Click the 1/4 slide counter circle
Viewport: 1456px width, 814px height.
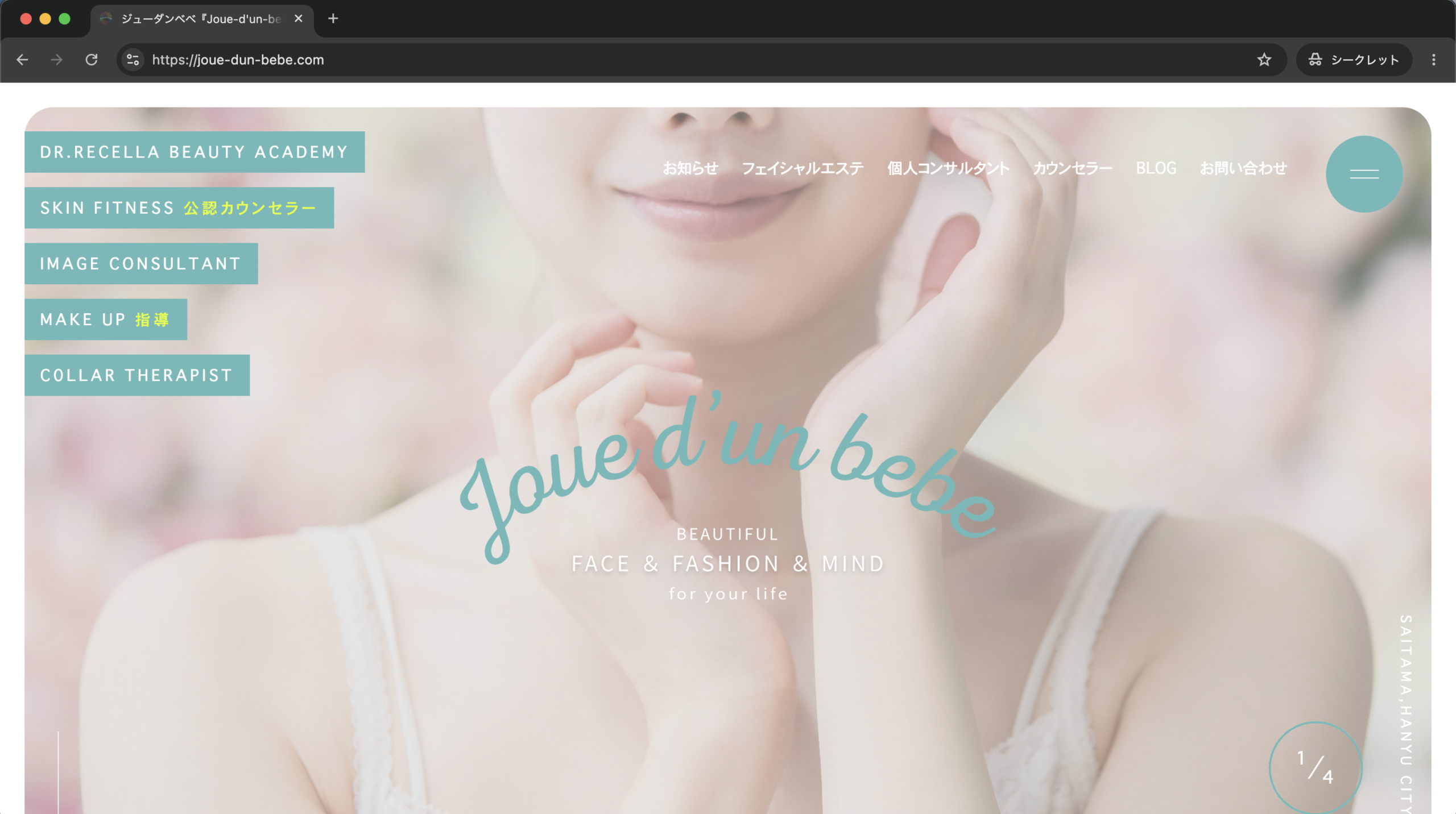coord(1316,767)
